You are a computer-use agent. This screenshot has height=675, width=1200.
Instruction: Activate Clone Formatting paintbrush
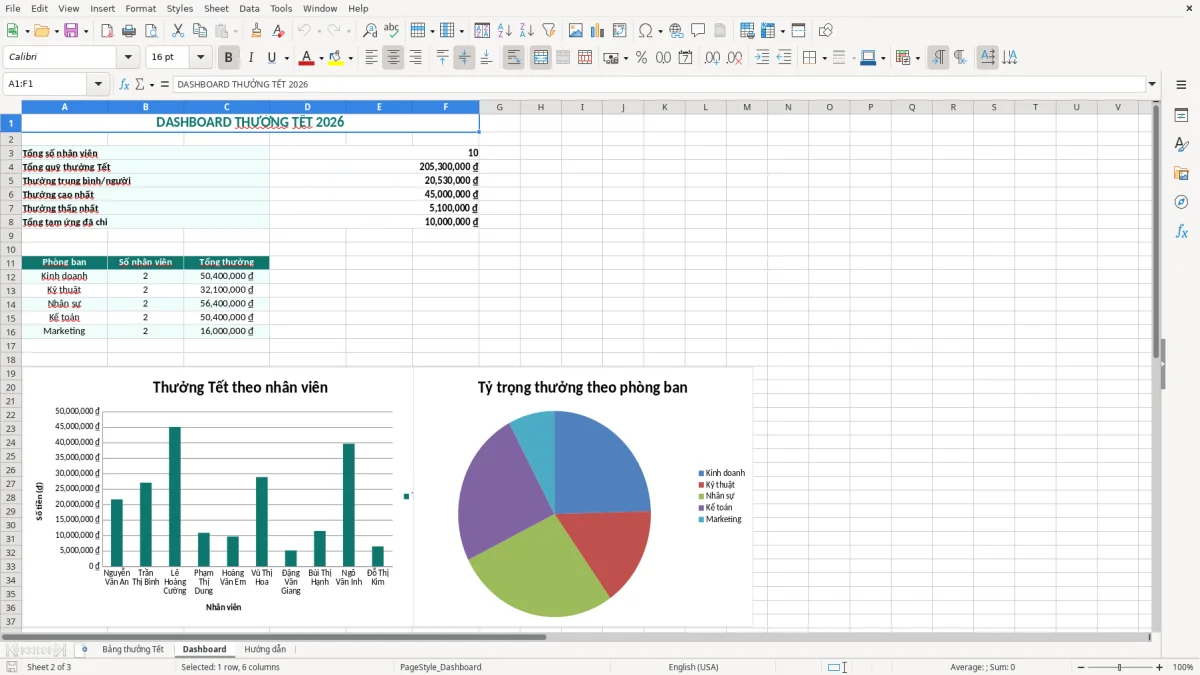(256, 31)
